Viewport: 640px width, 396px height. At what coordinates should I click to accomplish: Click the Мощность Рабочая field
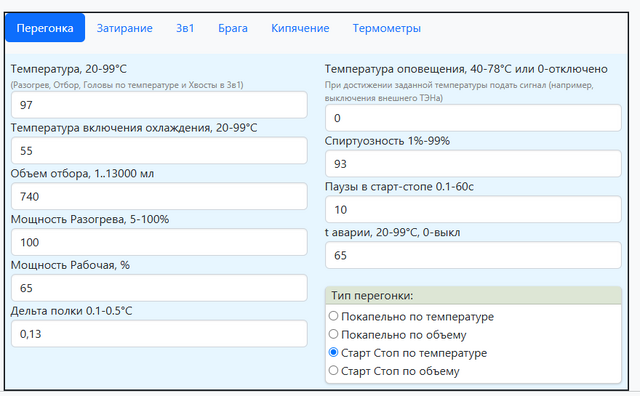[159, 288]
